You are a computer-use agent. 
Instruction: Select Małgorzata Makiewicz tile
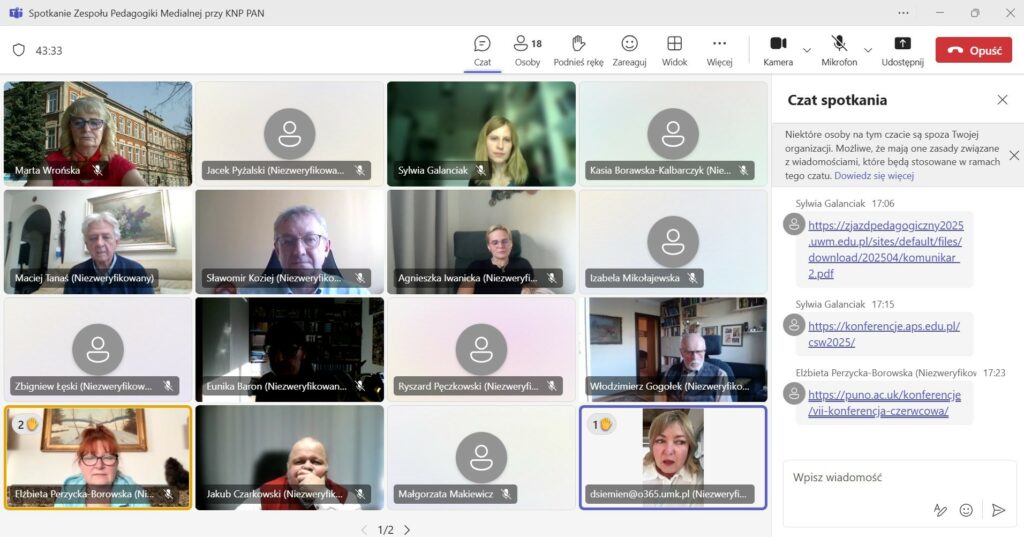[x=481, y=458]
